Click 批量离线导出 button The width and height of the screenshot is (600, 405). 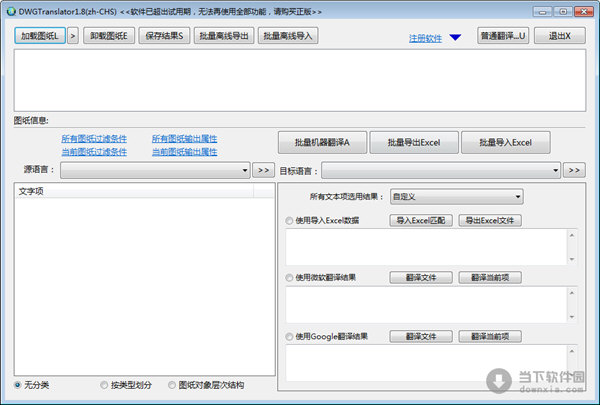pos(225,36)
